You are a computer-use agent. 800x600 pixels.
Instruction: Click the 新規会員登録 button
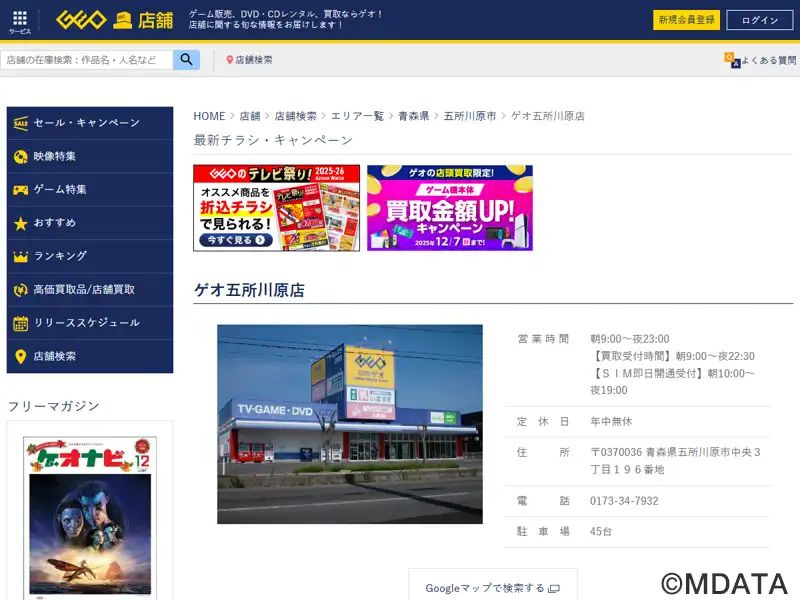(686, 20)
